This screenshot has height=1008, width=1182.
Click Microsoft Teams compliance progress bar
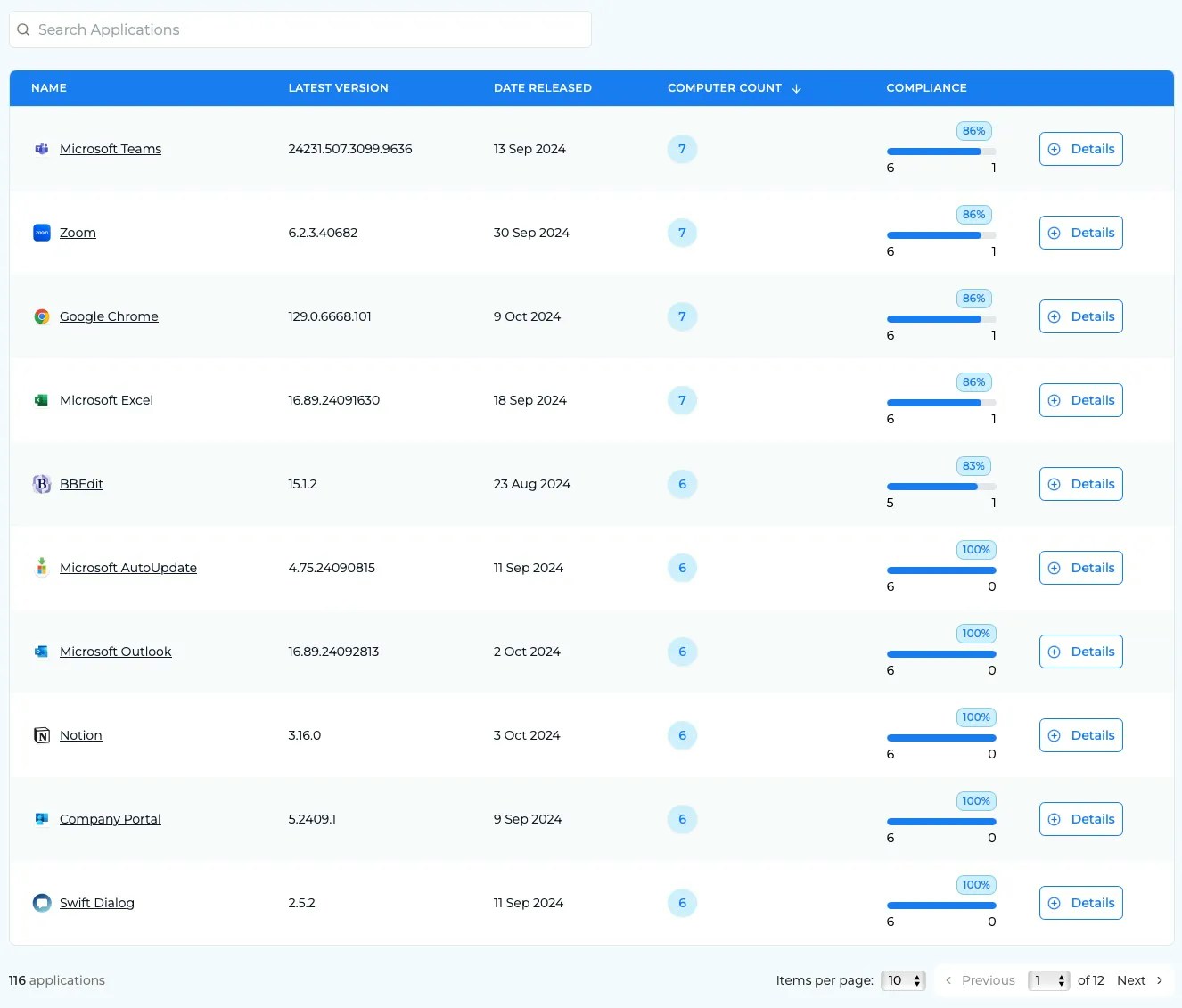941,152
